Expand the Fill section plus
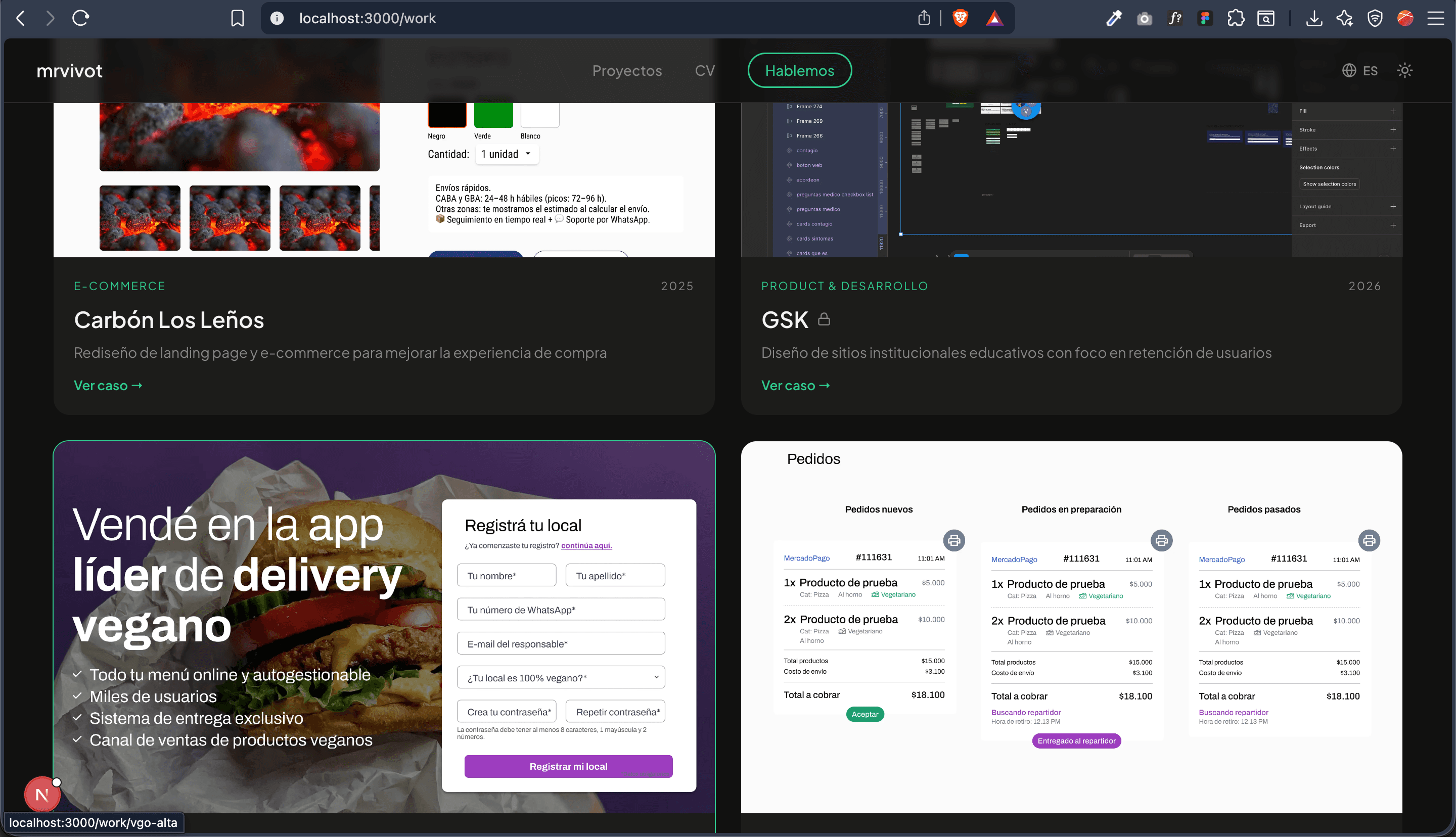The height and width of the screenshot is (837, 1456). (x=1393, y=111)
